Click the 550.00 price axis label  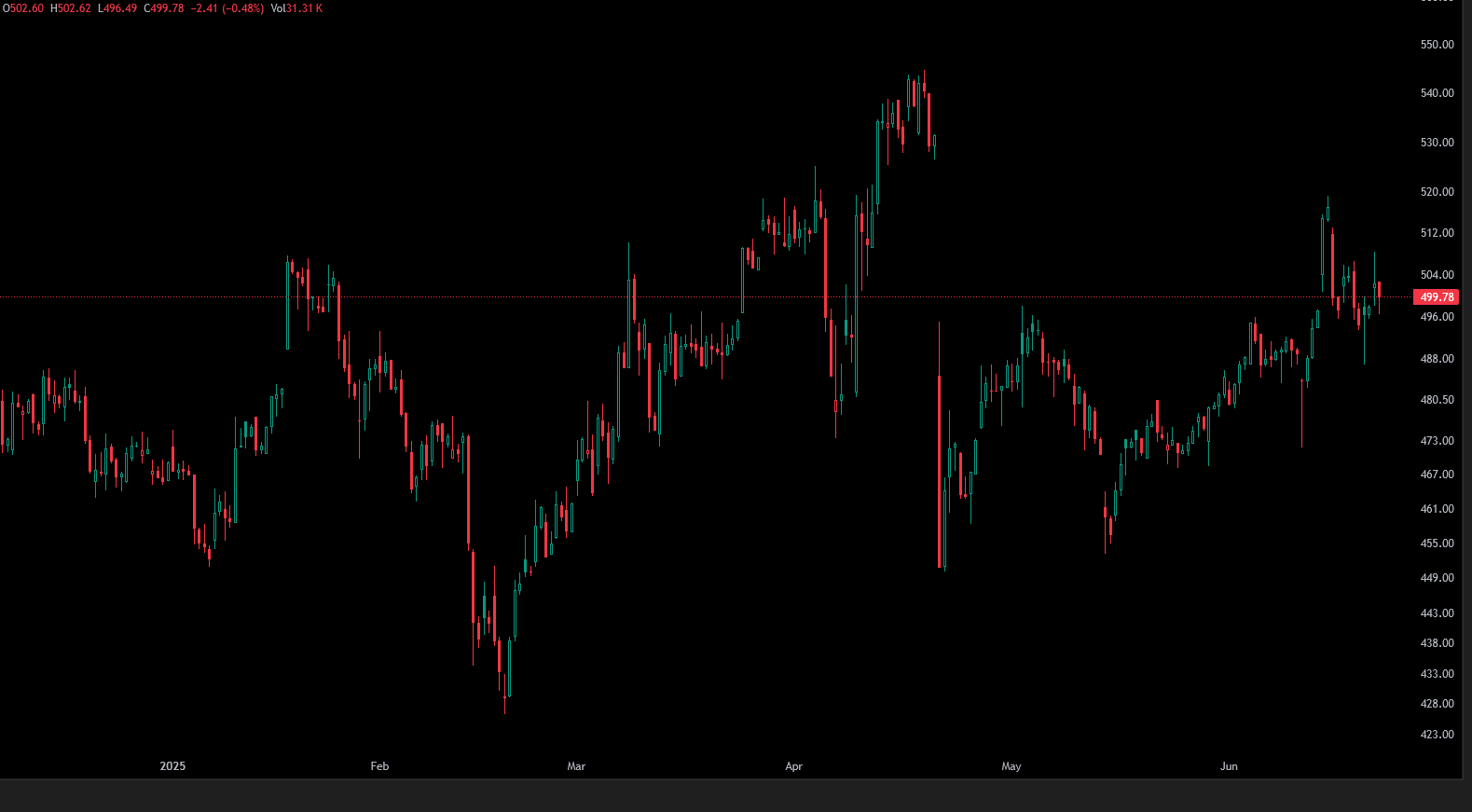pos(1437,45)
